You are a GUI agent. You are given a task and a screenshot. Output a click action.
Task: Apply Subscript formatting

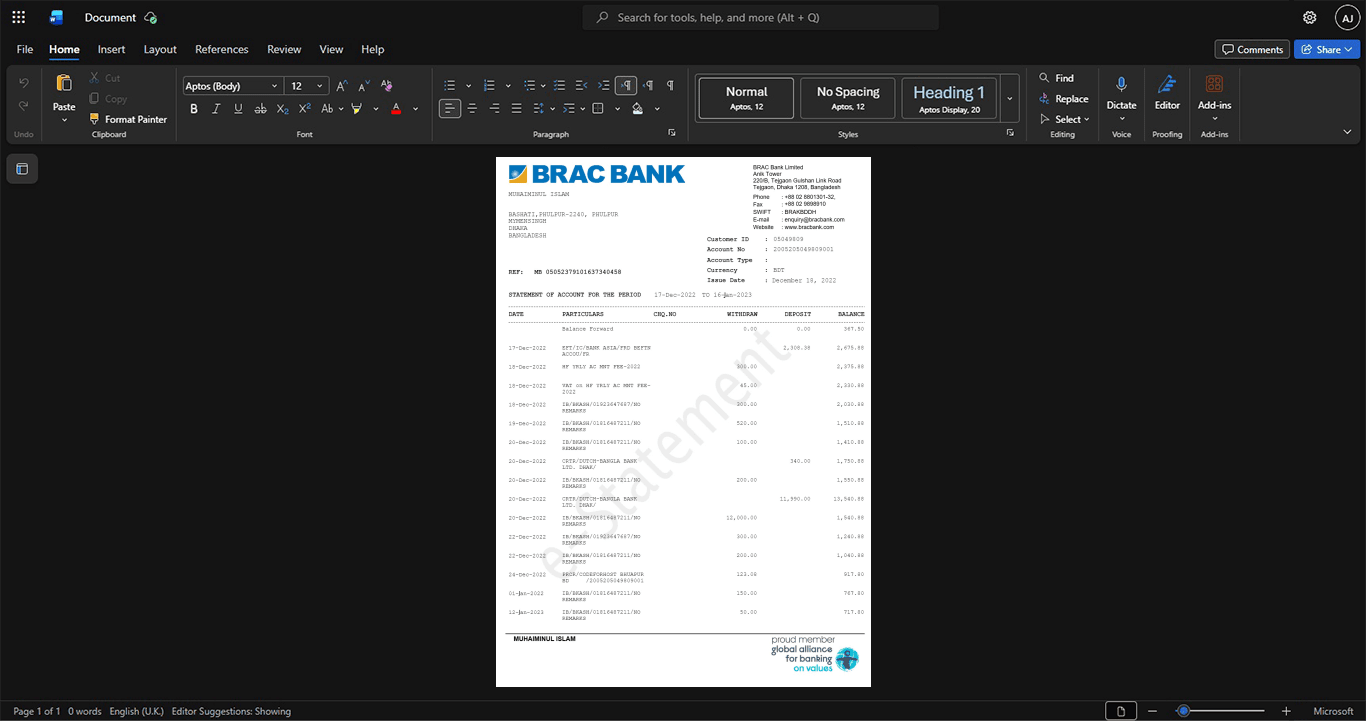(x=283, y=108)
